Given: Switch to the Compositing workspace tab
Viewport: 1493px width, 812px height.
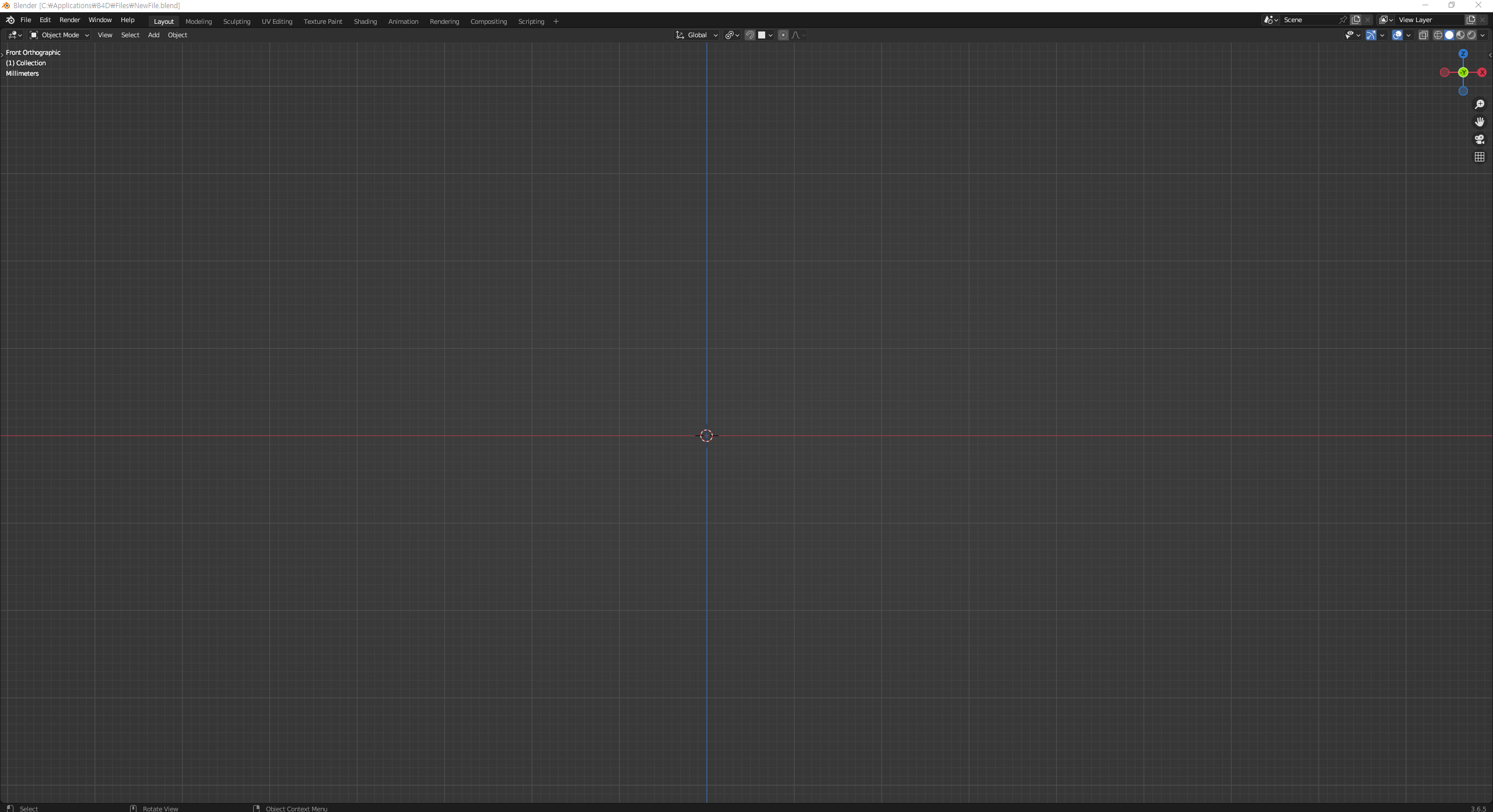Looking at the screenshot, I should pyautogui.click(x=489, y=22).
